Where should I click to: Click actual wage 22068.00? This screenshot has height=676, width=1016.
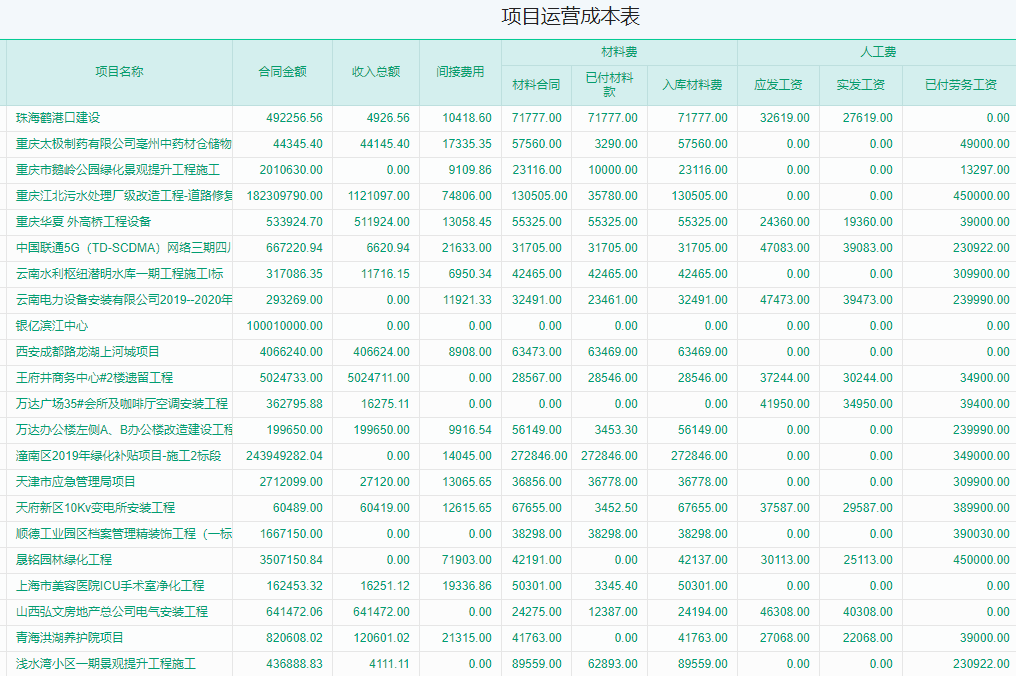[868, 638]
